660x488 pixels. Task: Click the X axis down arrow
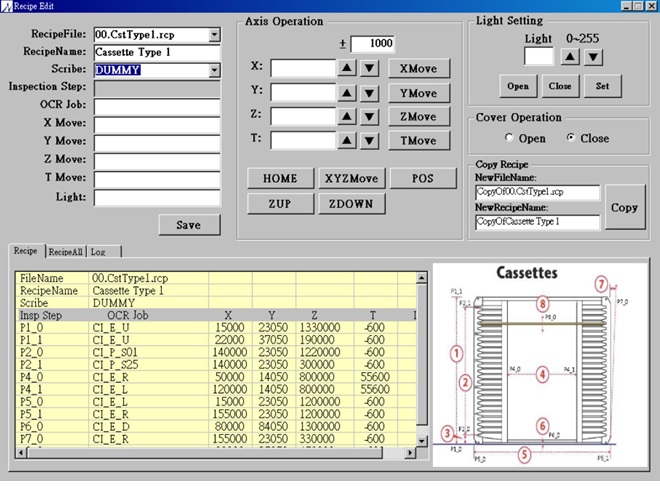(x=369, y=69)
